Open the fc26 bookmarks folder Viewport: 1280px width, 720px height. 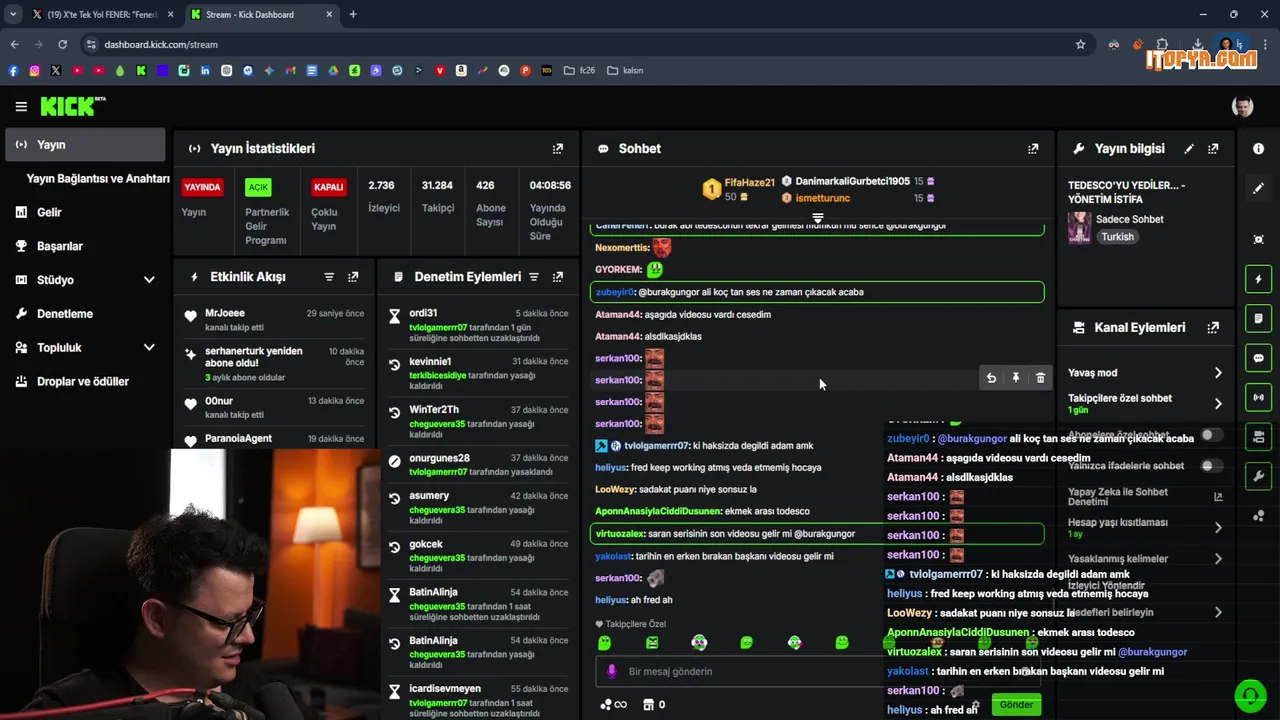click(x=580, y=71)
